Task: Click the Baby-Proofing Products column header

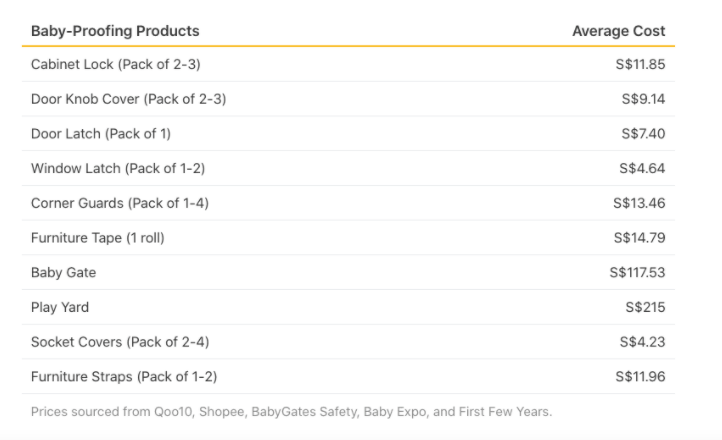Action: point(115,31)
